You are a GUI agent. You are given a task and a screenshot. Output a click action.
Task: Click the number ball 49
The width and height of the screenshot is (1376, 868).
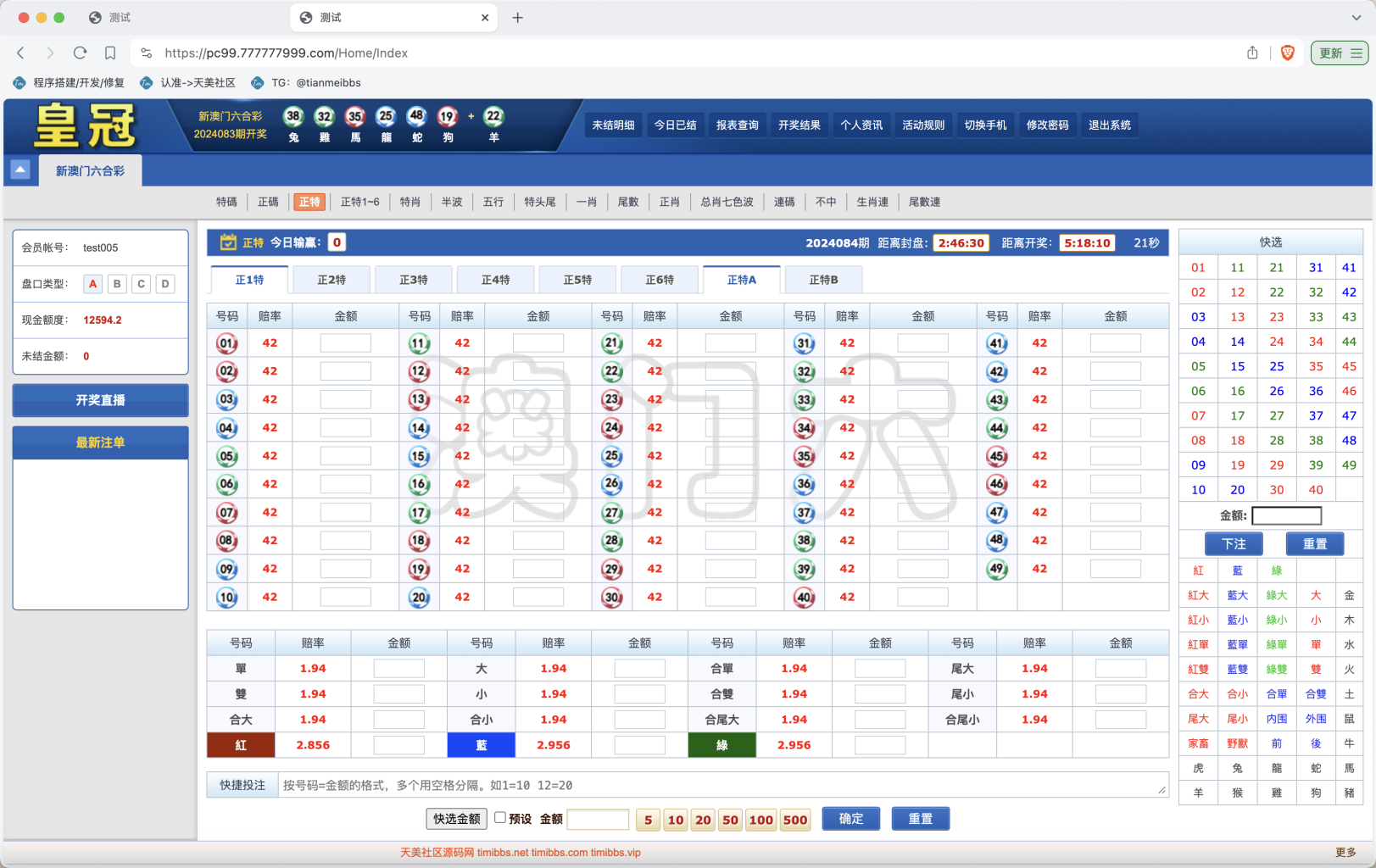997,569
